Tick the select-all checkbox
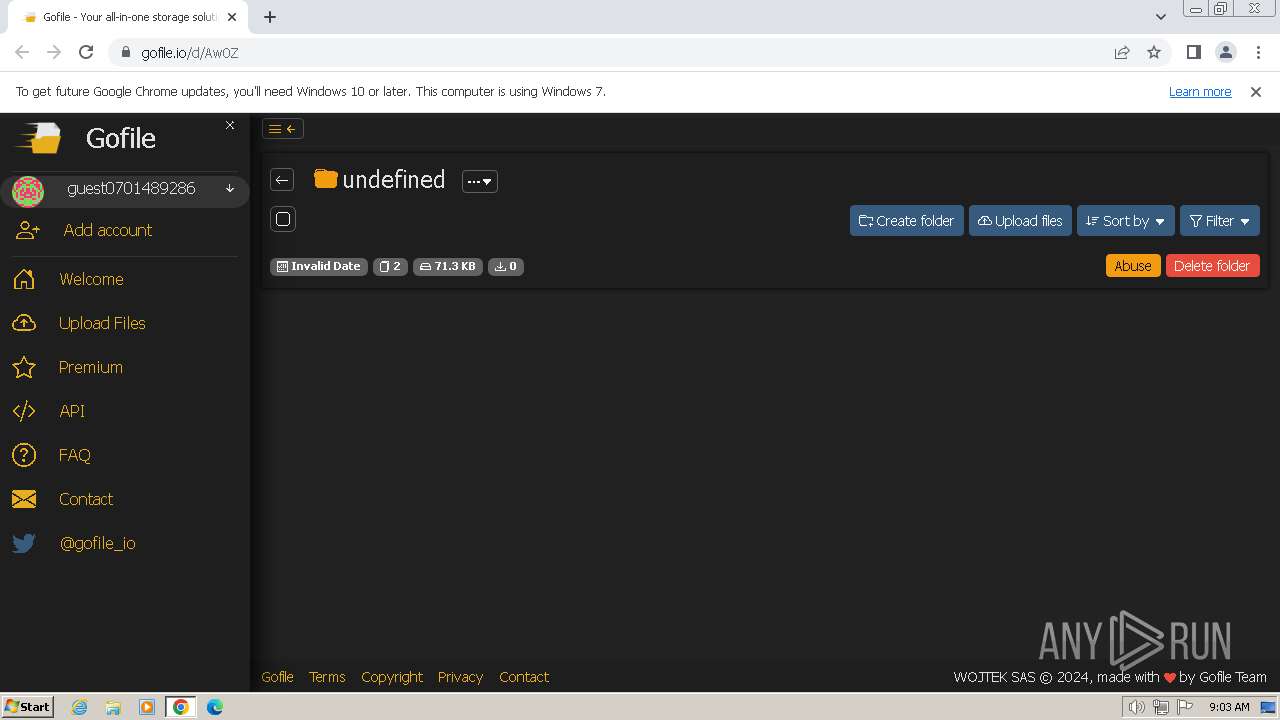This screenshot has height=720, width=1280. coord(283,219)
